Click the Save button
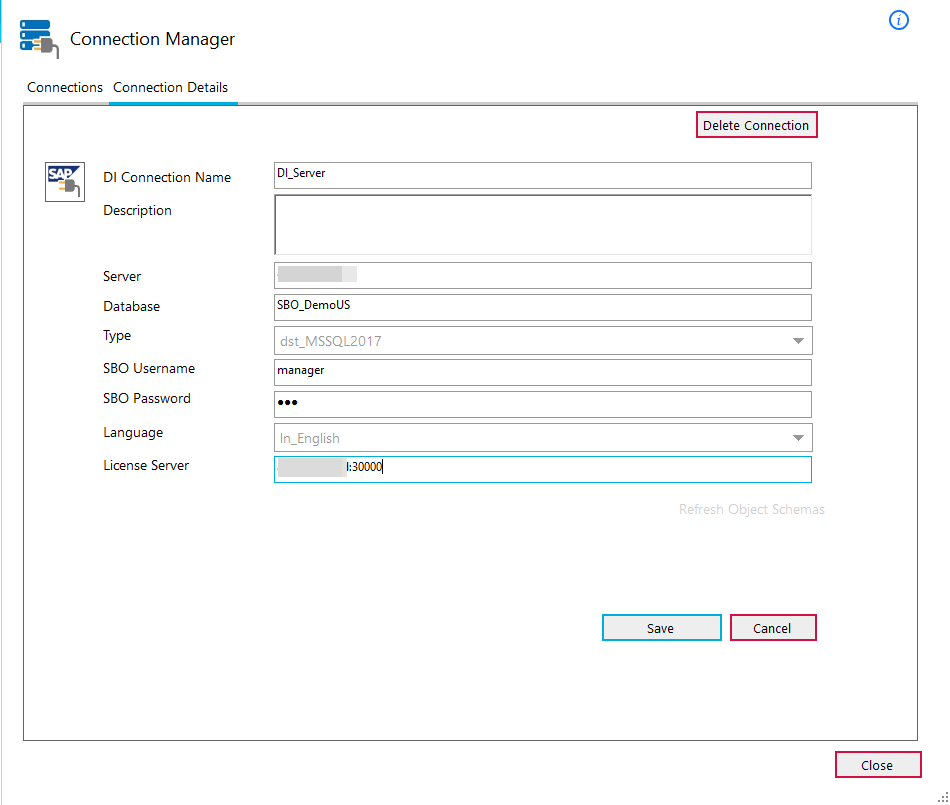The height and width of the screenshot is (805, 950). (x=661, y=628)
